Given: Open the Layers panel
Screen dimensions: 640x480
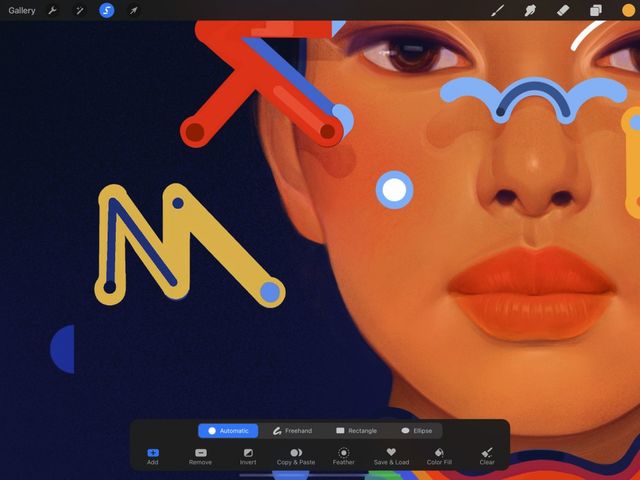Looking at the screenshot, I should coord(596,11).
